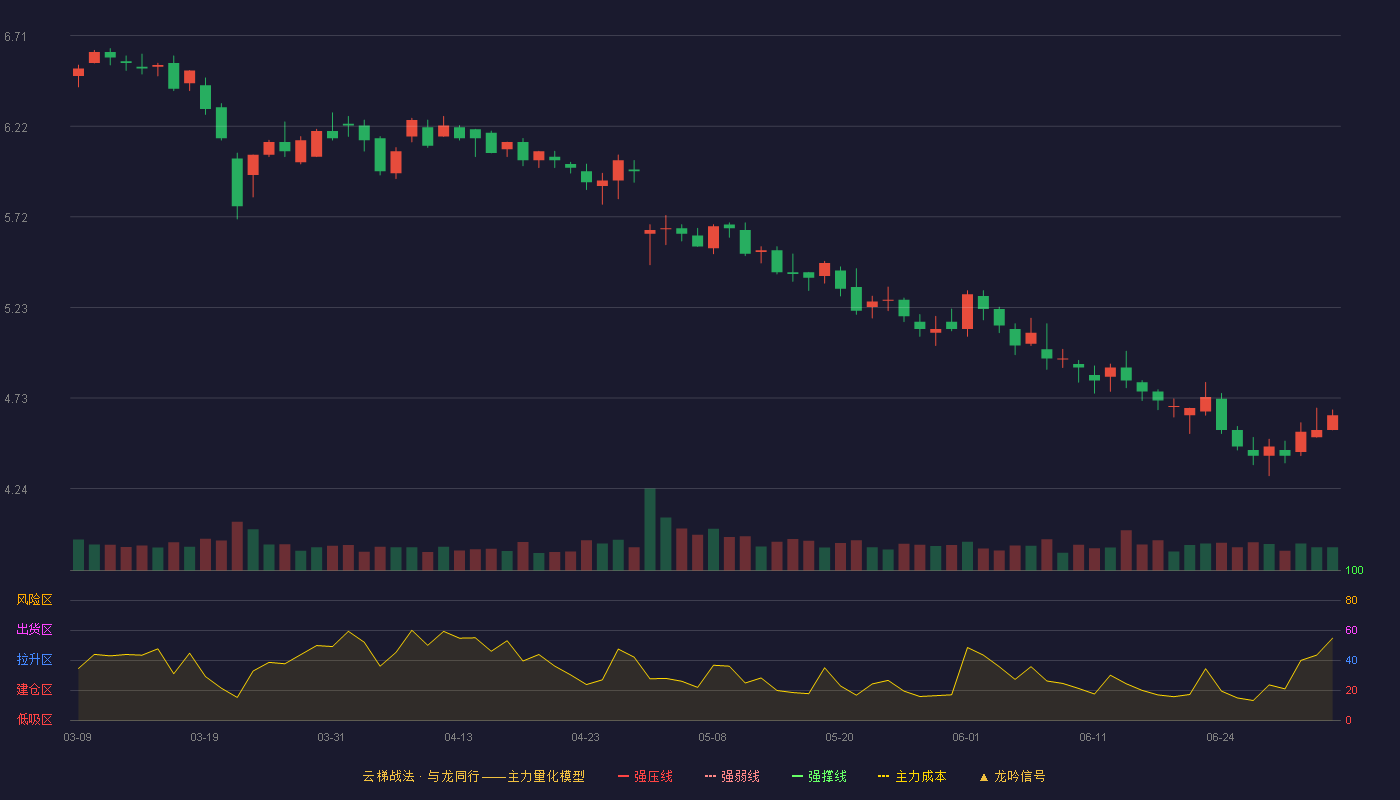Viewport: 1400px width, 800px height.
Task: Click the 03-31 date label
Action: point(332,737)
